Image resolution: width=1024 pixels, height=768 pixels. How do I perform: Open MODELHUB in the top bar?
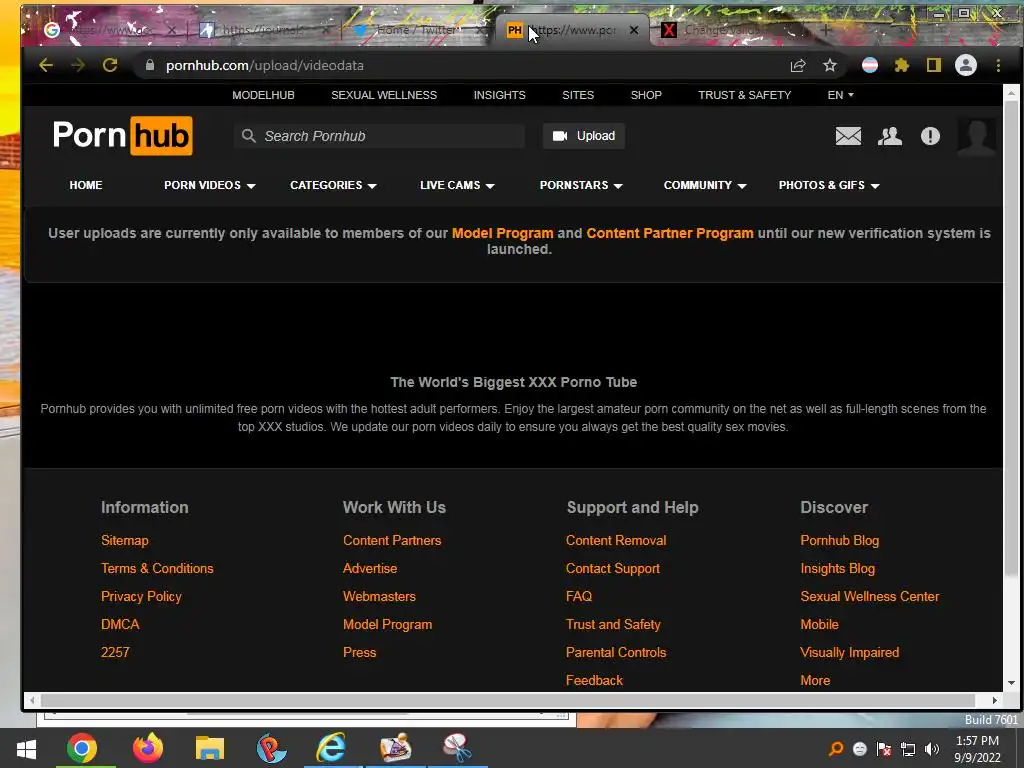[x=263, y=95]
